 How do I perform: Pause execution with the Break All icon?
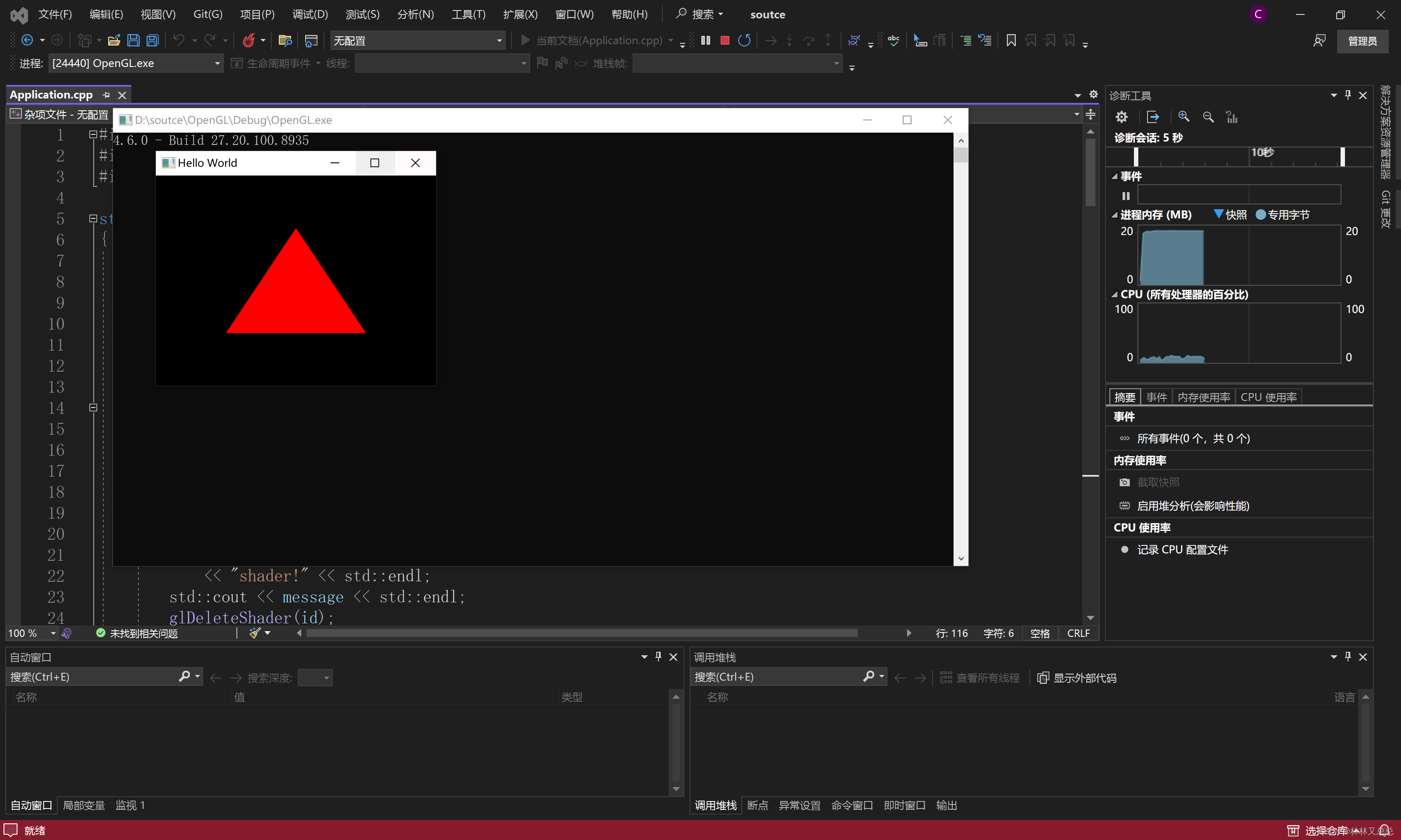point(705,40)
